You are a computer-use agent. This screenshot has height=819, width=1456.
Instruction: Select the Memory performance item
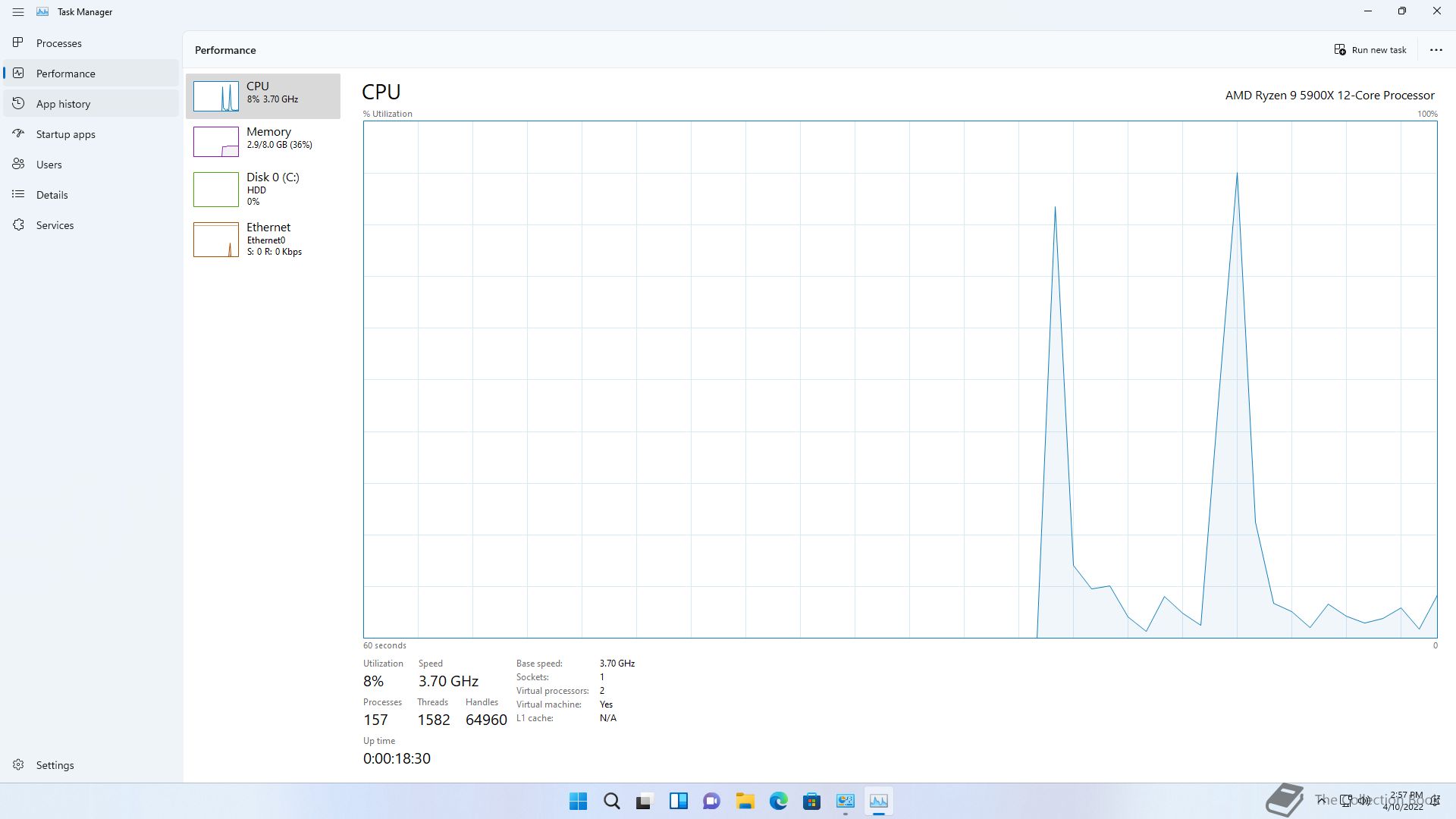[263, 141]
